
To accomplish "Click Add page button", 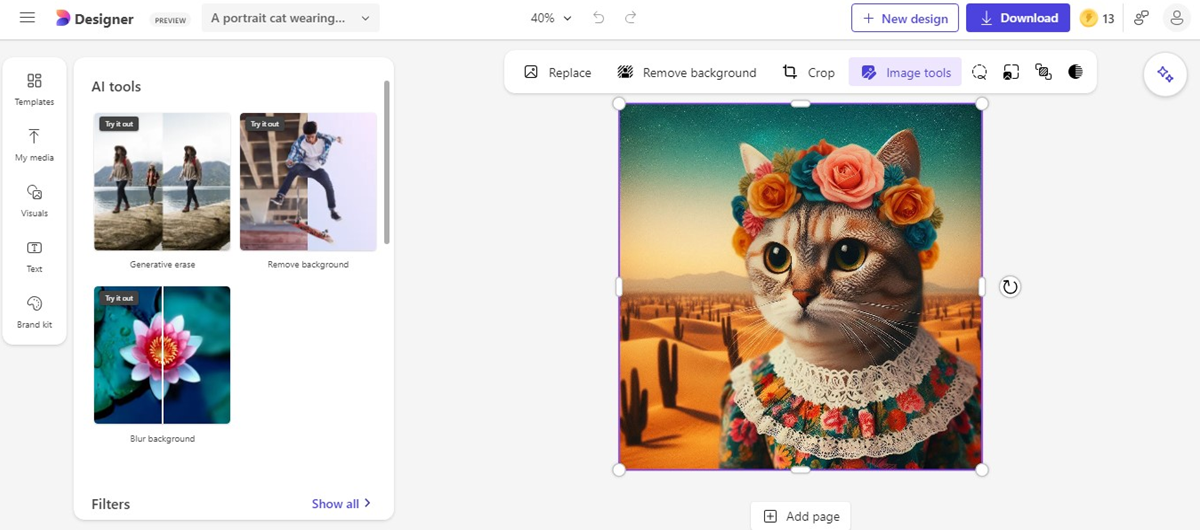I will [801, 516].
